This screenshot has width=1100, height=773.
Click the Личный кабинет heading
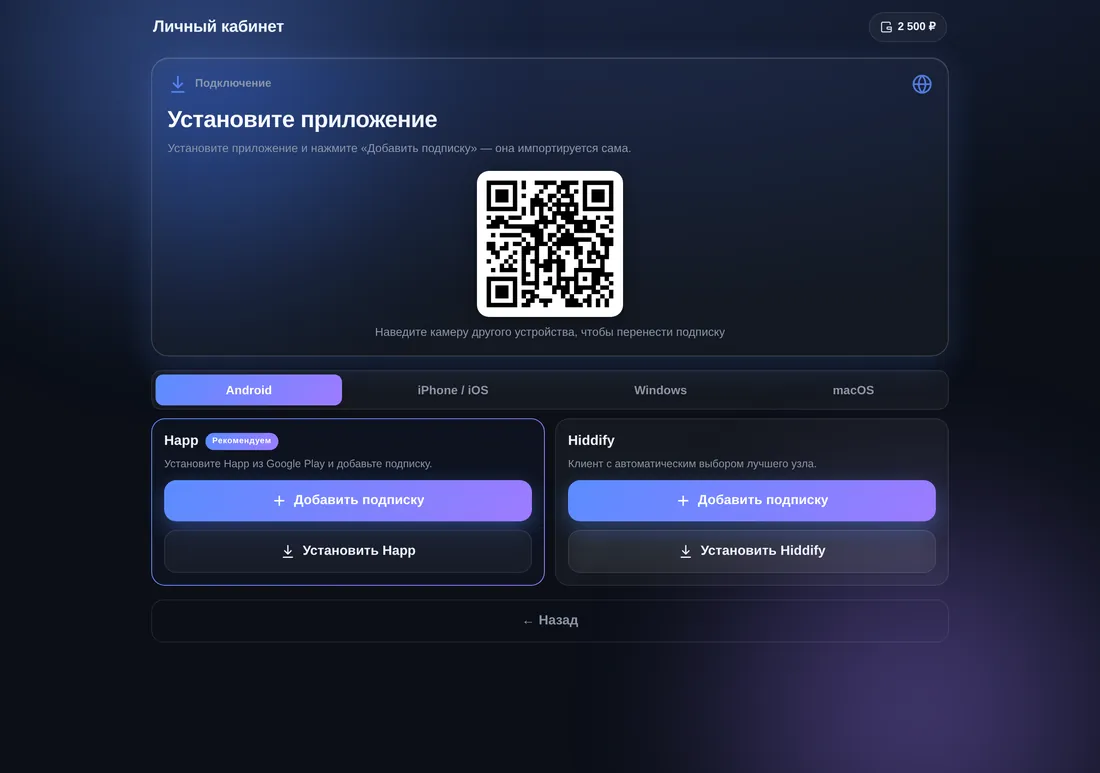(218, 27)
